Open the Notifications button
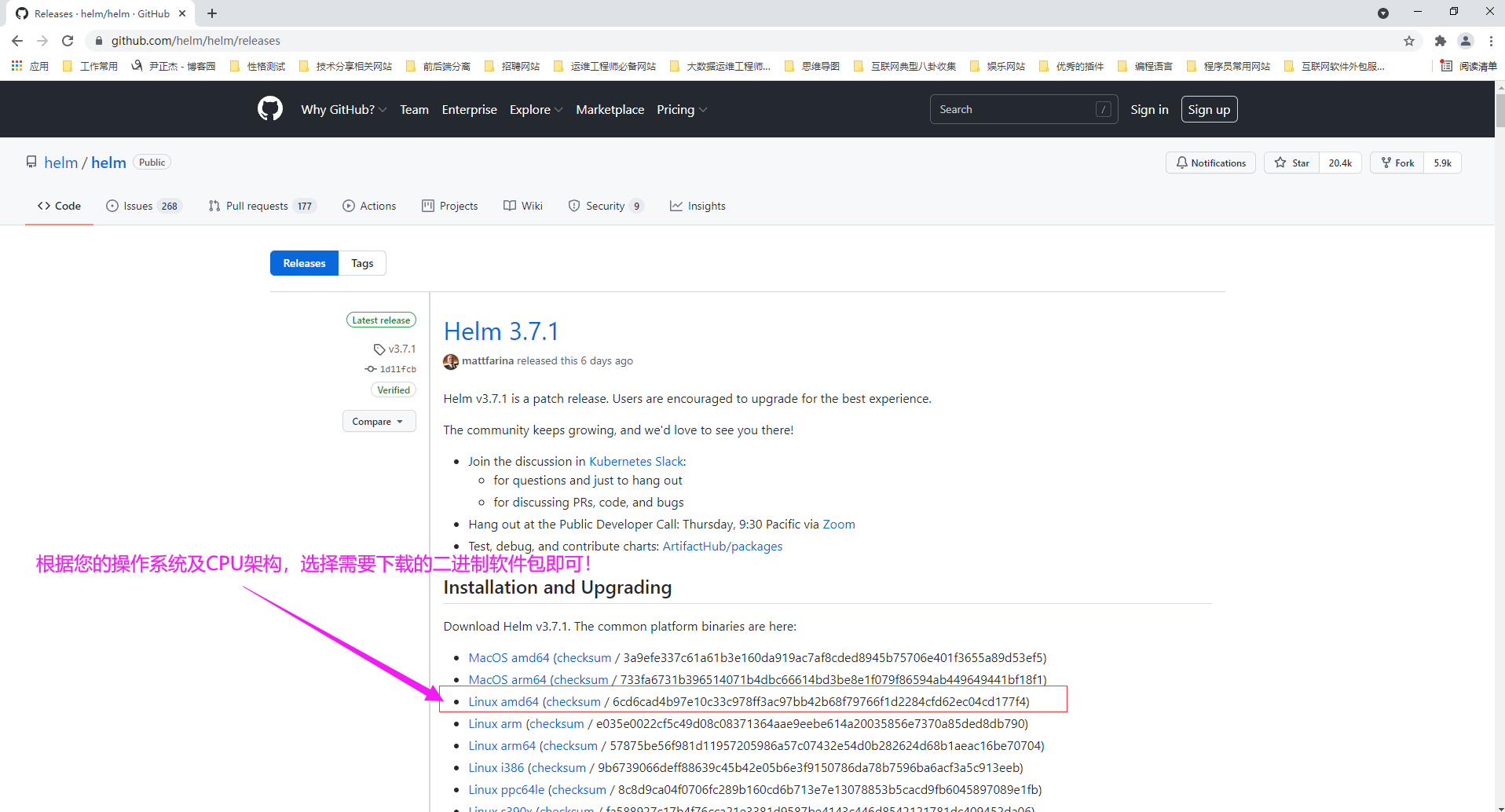1505x812 pixels. [1210, 163]
